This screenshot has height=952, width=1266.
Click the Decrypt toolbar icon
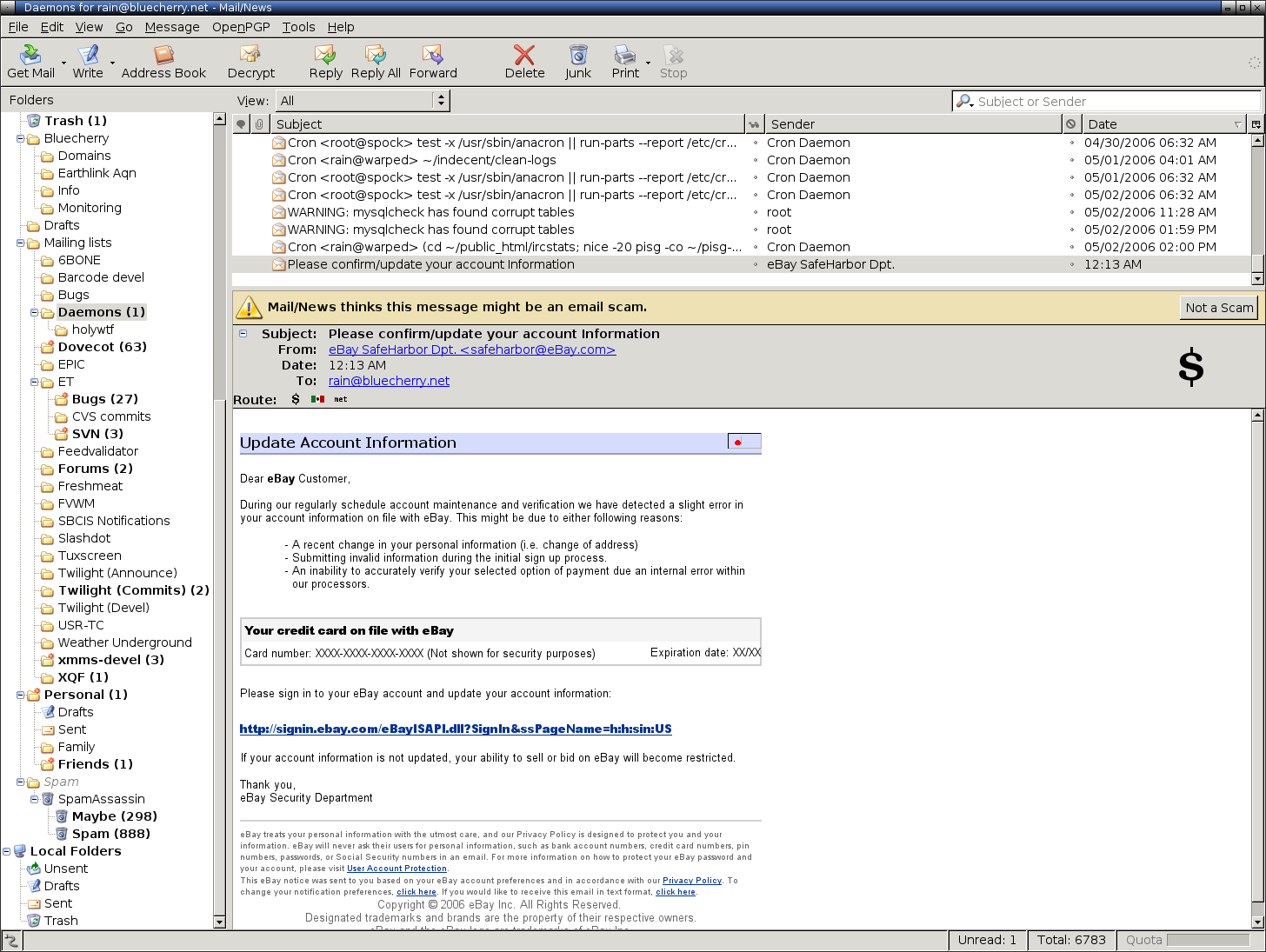[250, 55]
